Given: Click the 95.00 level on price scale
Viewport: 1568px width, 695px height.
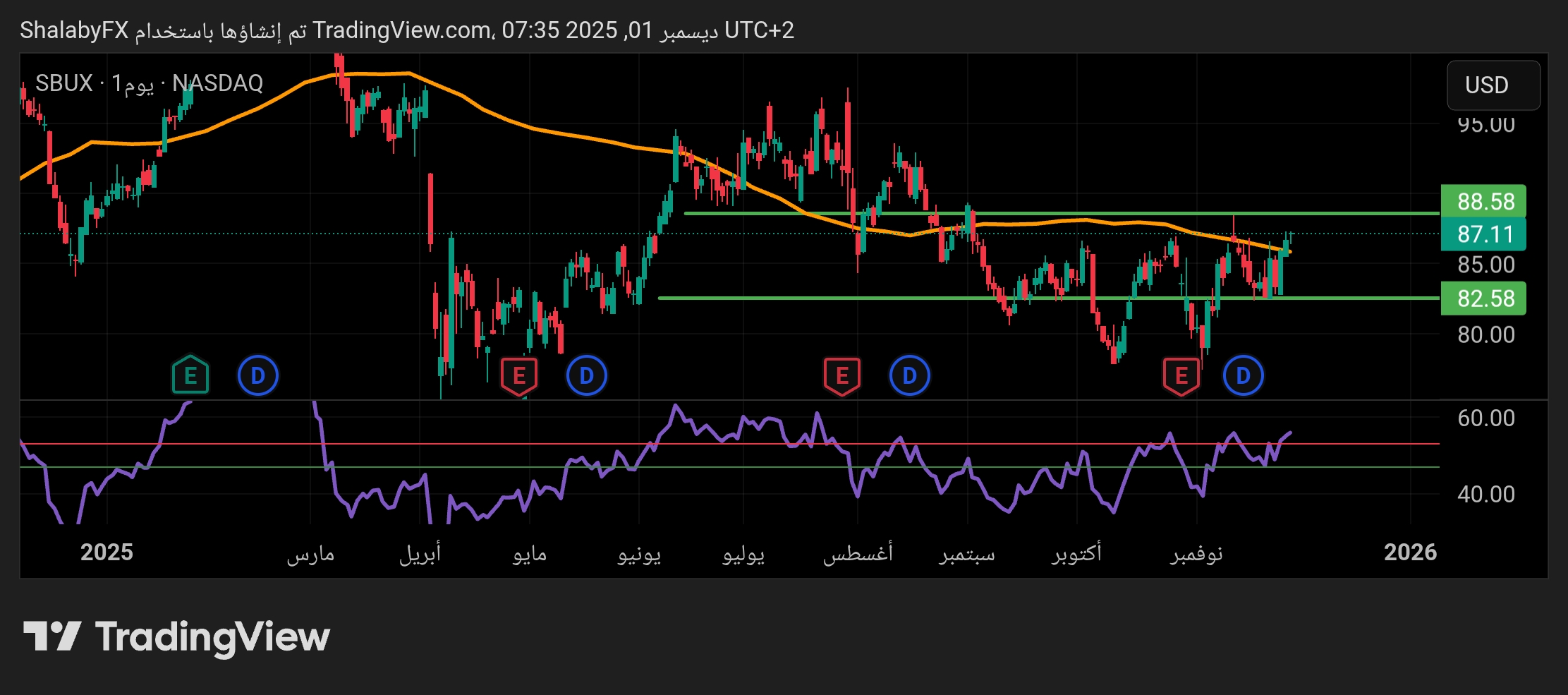Looking at the screenshot, I should pyautogui.click(x=1485, y=126).
